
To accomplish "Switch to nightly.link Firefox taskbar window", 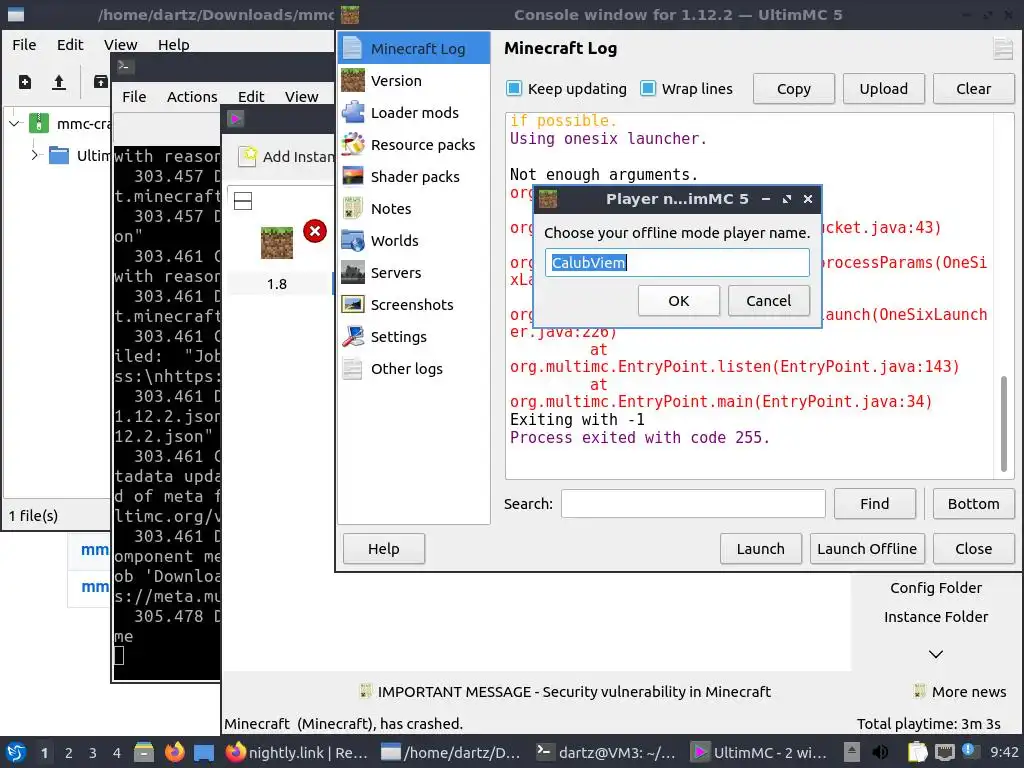I will click(298, 752).
